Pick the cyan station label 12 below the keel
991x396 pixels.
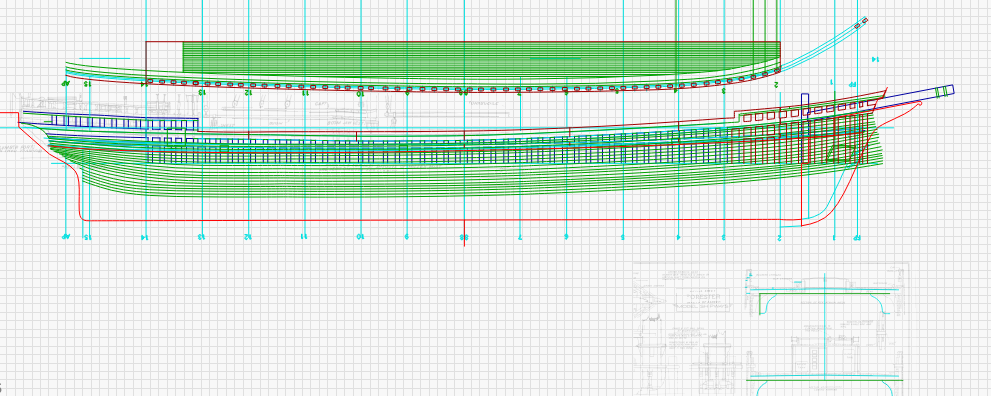248,237
